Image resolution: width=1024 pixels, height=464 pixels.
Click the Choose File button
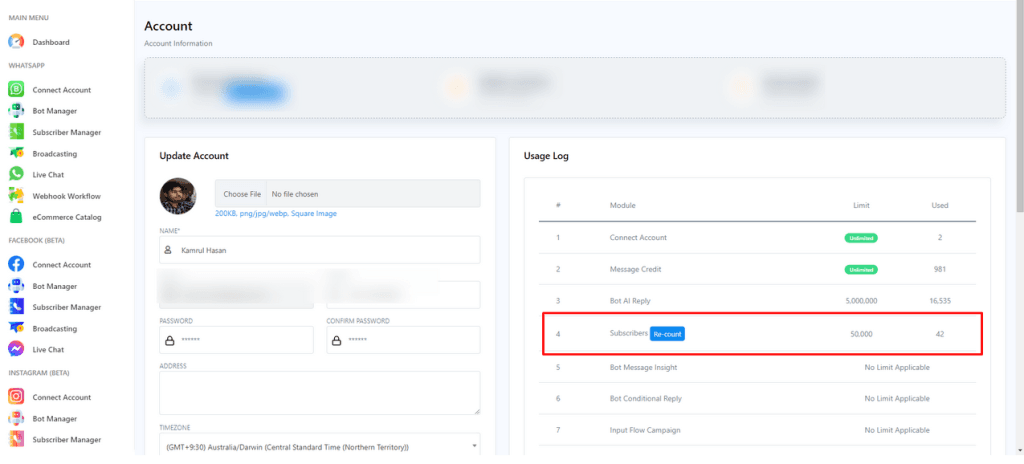click(242, 193)
